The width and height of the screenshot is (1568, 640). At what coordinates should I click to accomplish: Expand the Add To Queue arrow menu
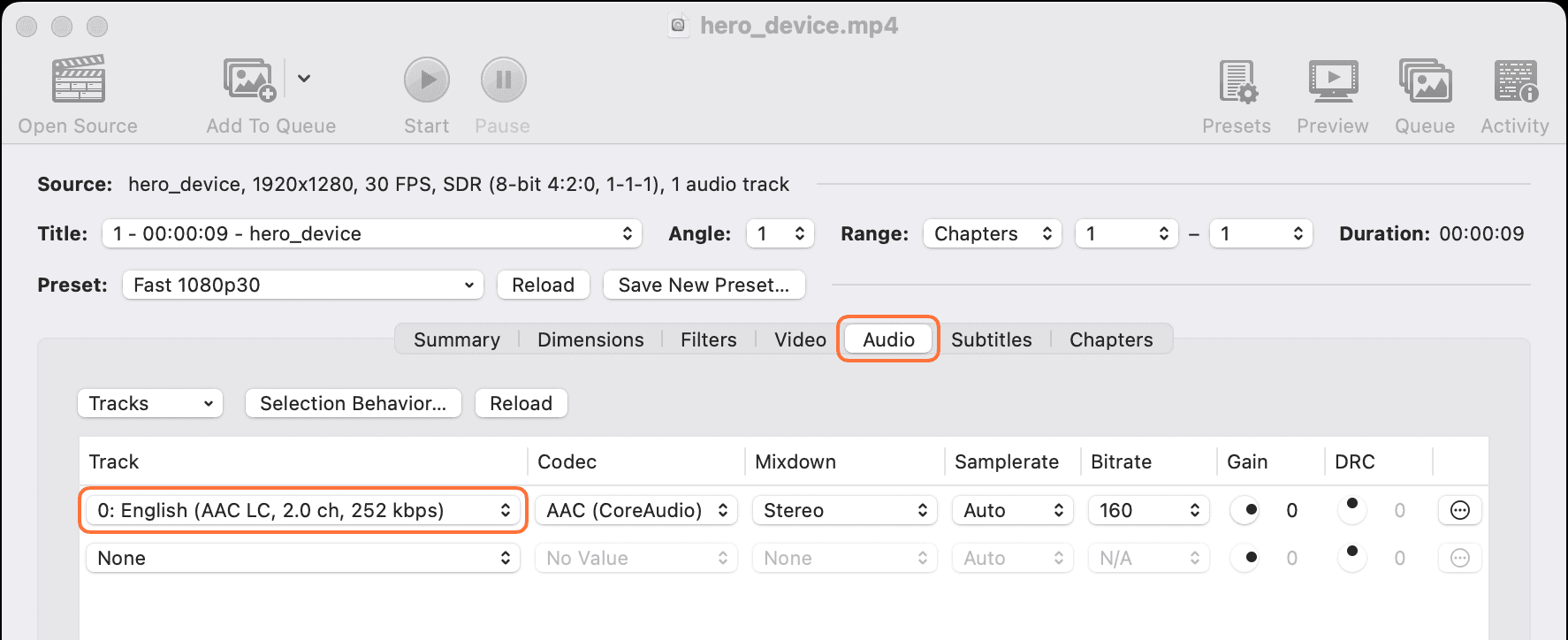coord(304,79)
